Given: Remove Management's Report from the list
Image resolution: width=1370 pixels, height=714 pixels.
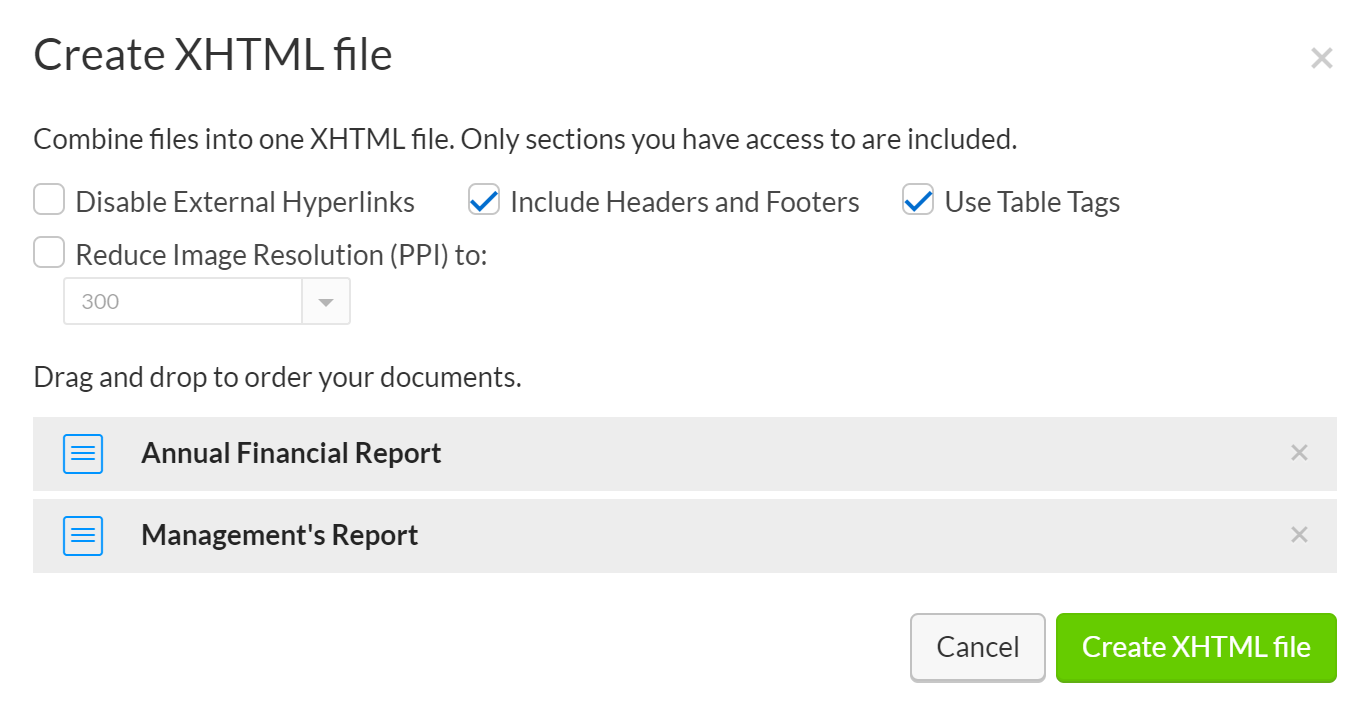Looking at the screenshot, I should [x=1299, y=535].
